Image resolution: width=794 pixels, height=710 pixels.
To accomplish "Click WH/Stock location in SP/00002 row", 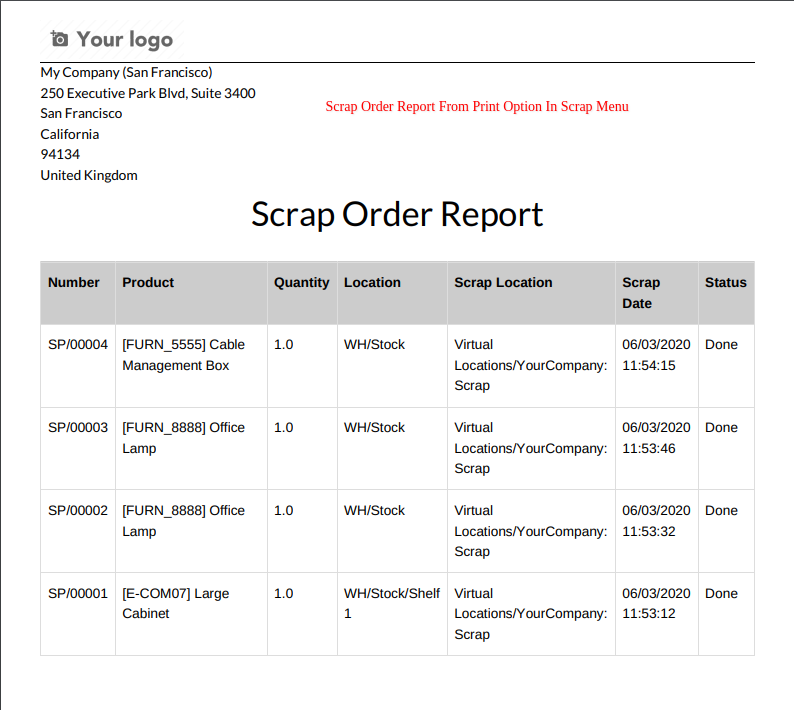I will pos(374,511).
